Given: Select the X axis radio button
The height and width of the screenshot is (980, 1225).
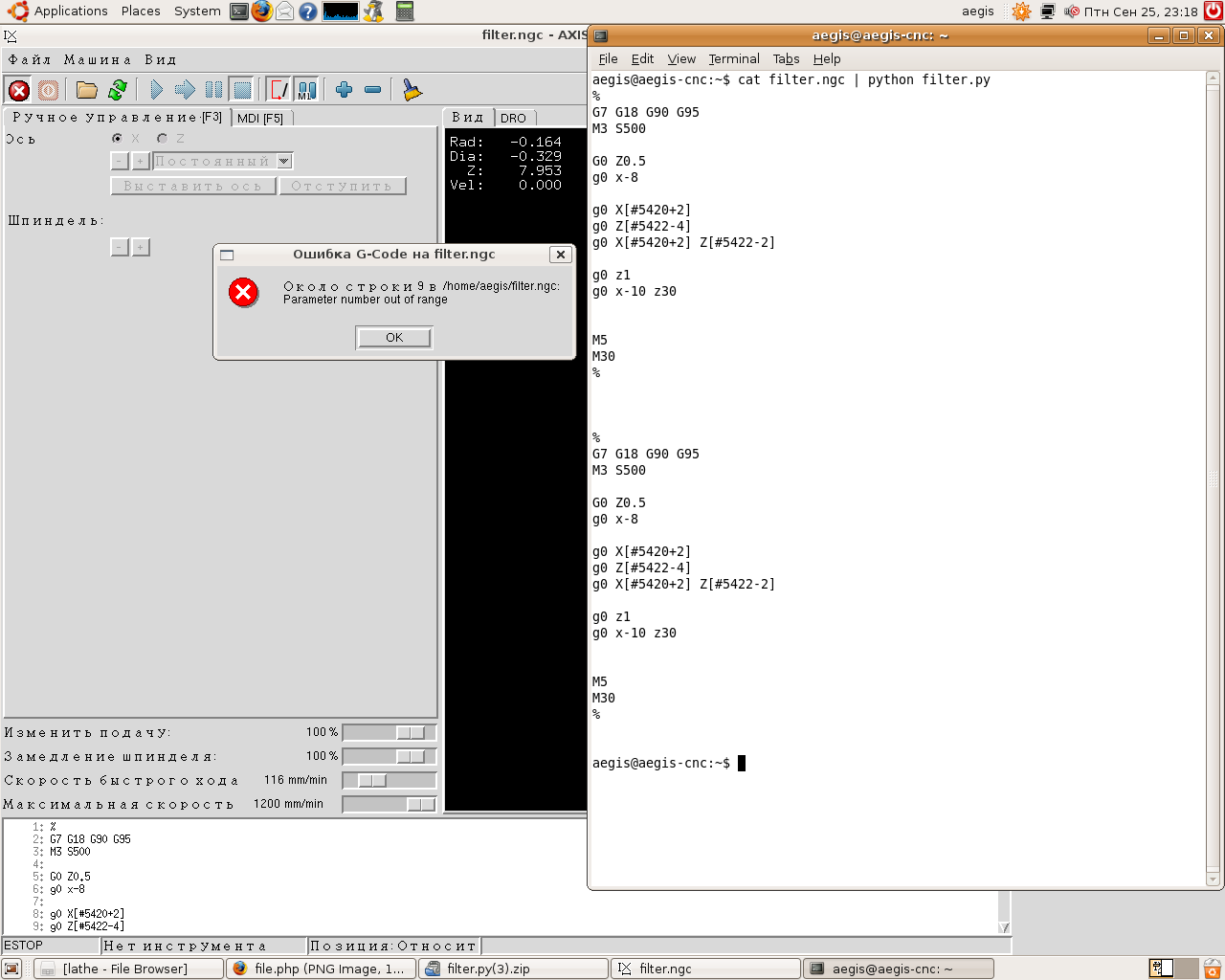Looking at the screenshot, I should (117, 139).
